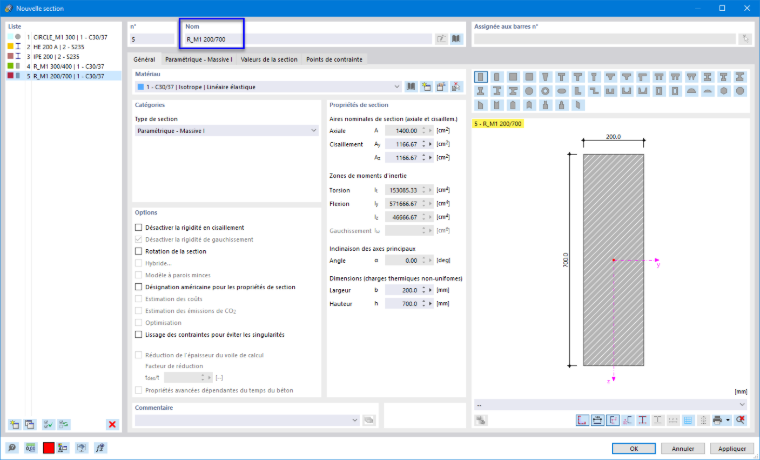Click the Annuler button

pos(682,448)
